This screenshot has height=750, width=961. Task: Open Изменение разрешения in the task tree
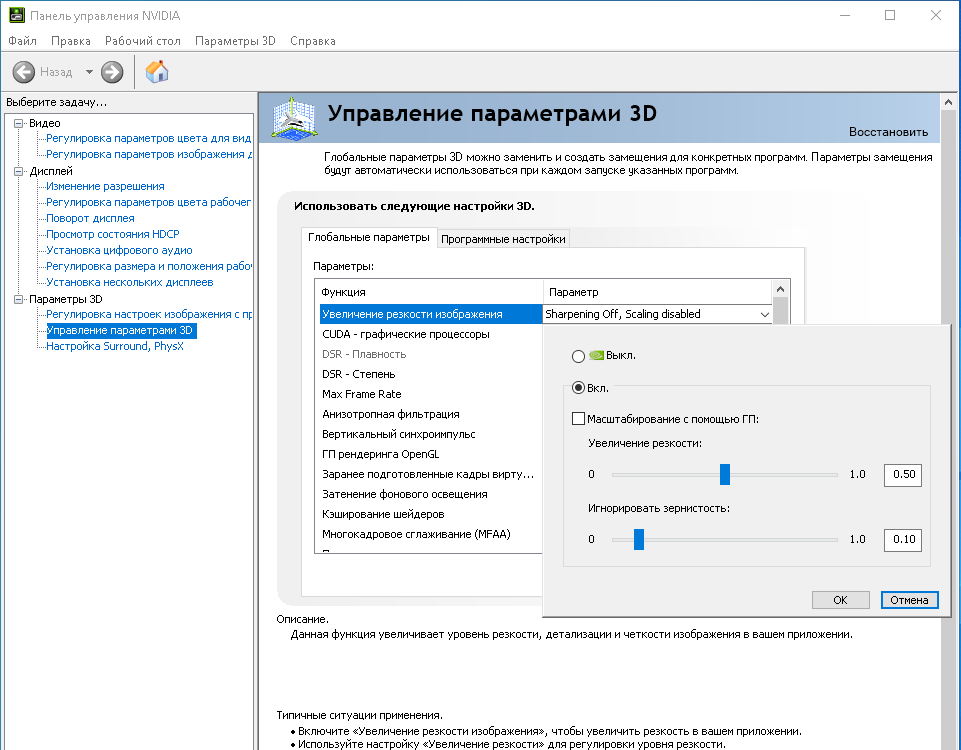105,186
